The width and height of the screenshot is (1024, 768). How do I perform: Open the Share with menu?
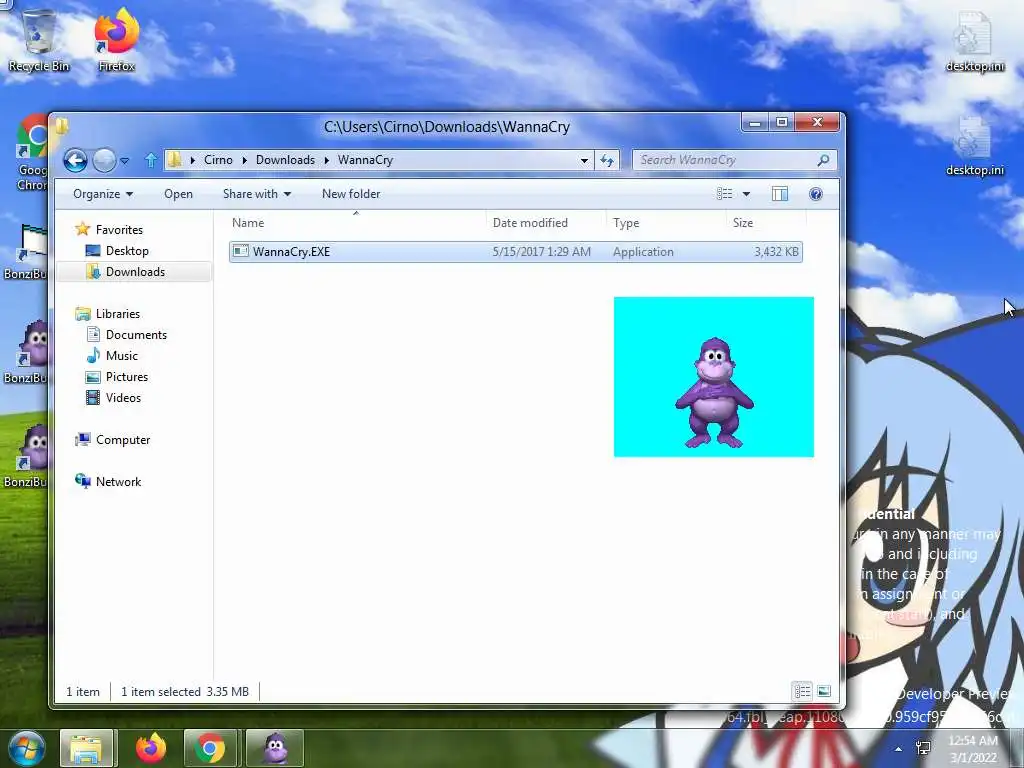pyautogui.click(x=257, y=194)
